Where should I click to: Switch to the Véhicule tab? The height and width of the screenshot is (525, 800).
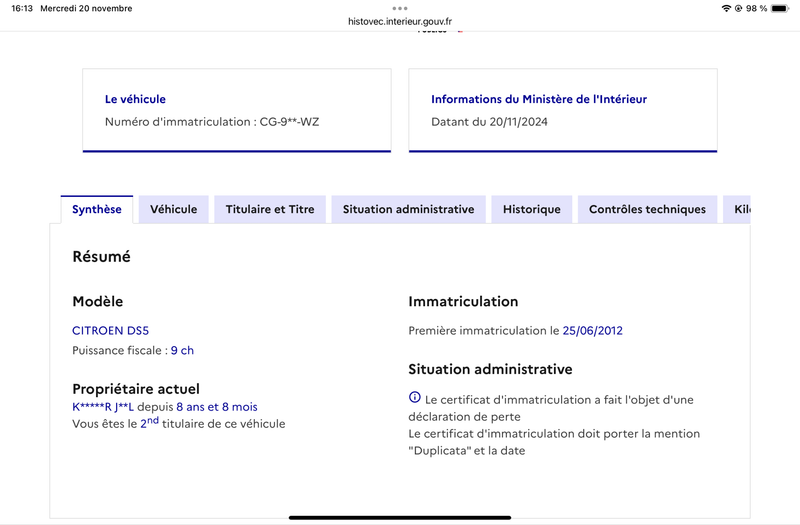(x=173, y=209)
